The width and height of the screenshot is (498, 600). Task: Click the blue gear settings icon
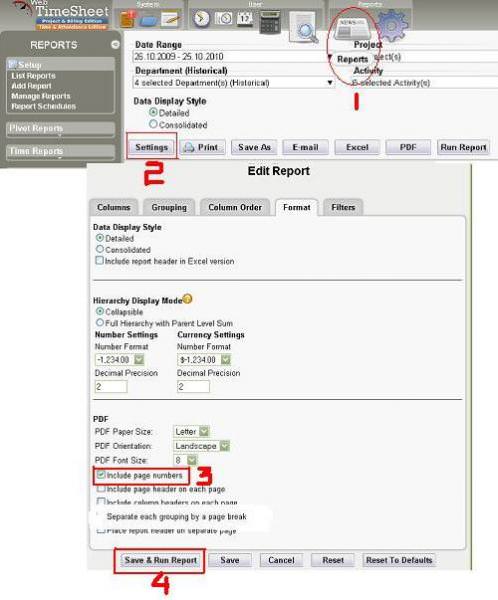391,25
